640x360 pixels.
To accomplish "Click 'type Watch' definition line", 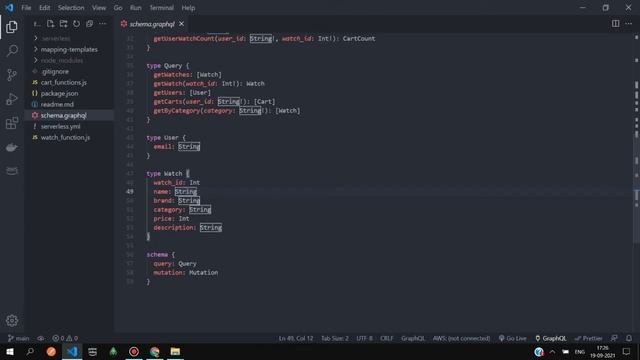I will (168, 173).
